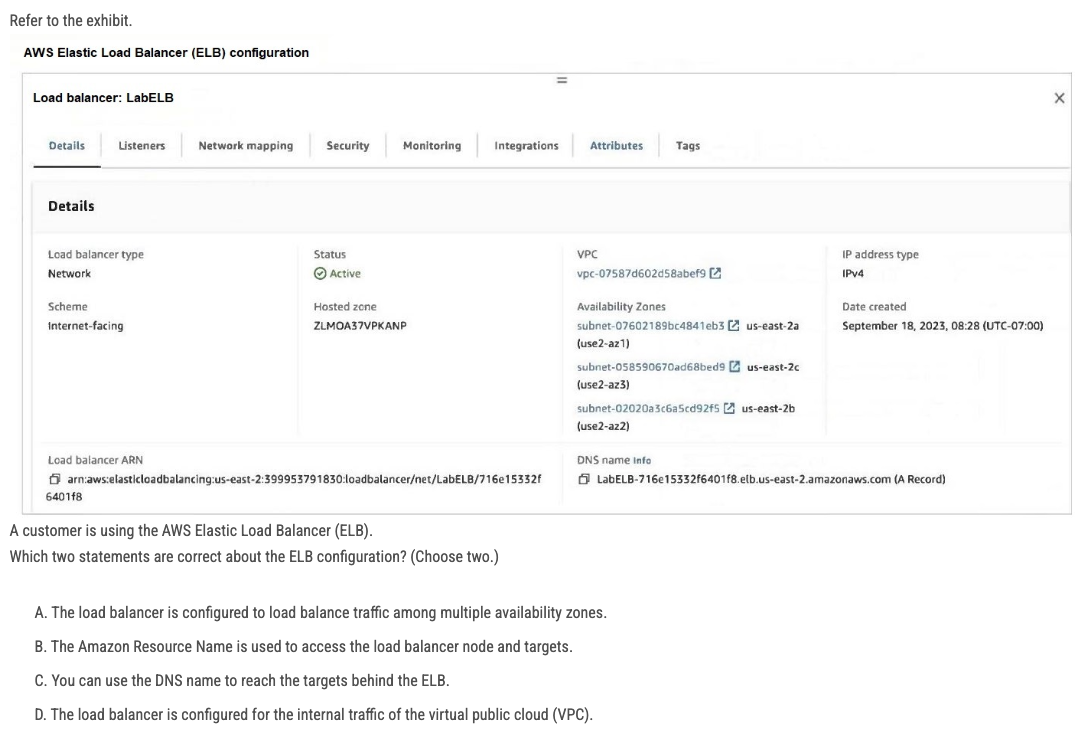Open subnet-02020a3c6a5cd92f5 link
The width and height of the screenshot is (1081, 733).
pos(648,408)
